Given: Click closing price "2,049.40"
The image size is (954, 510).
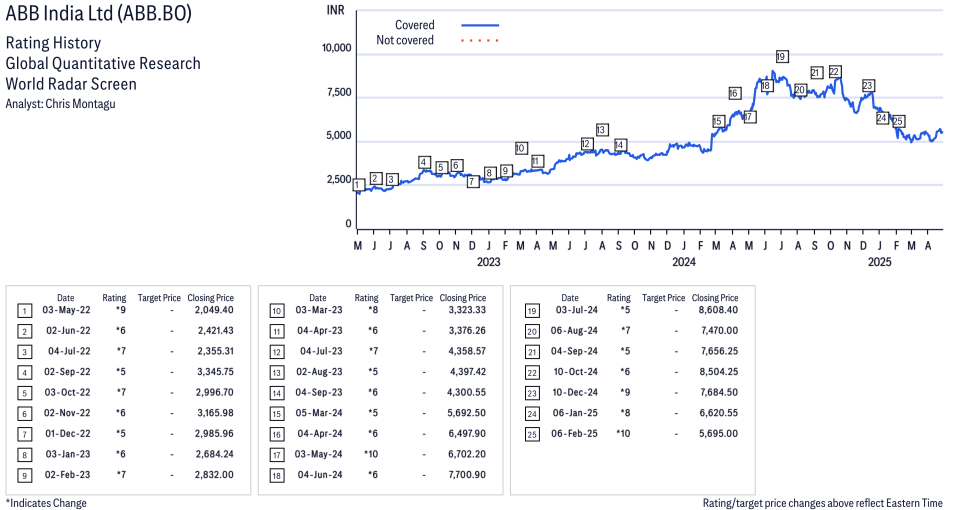Looking at the screenshot, I should 214,310.
